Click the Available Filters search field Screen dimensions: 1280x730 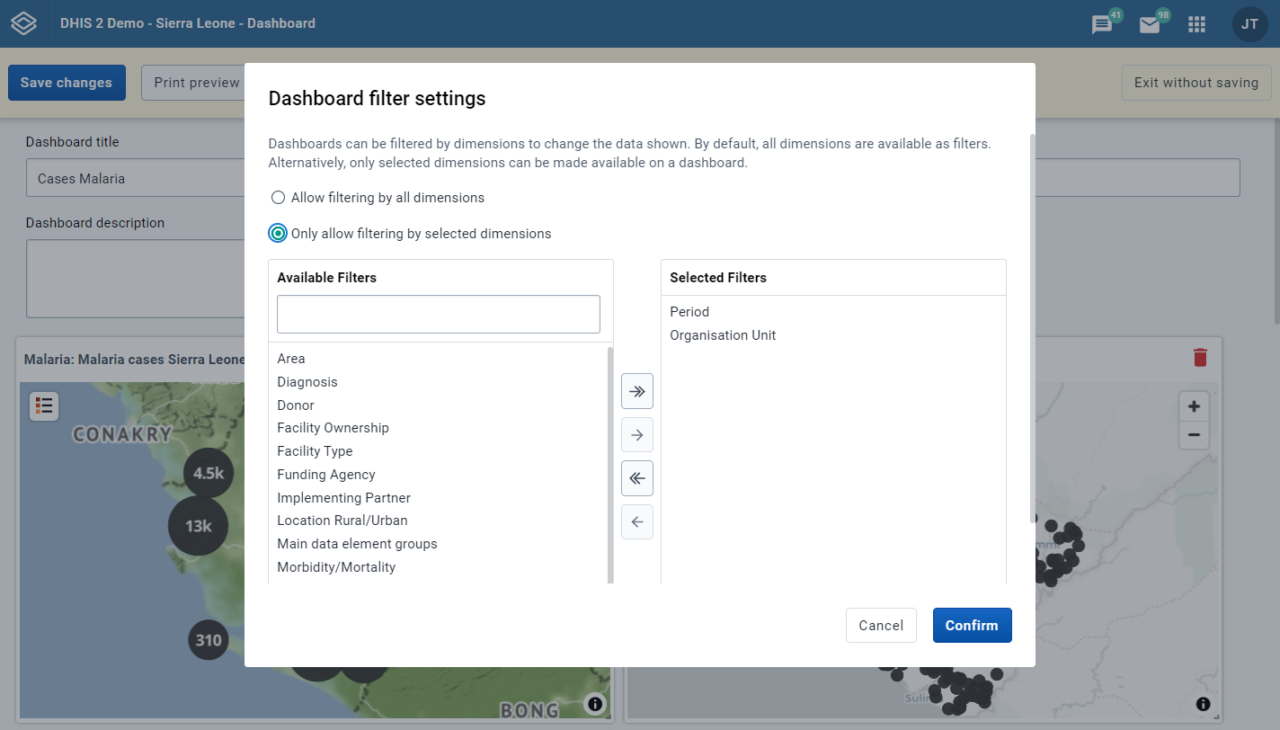[438, 314]
